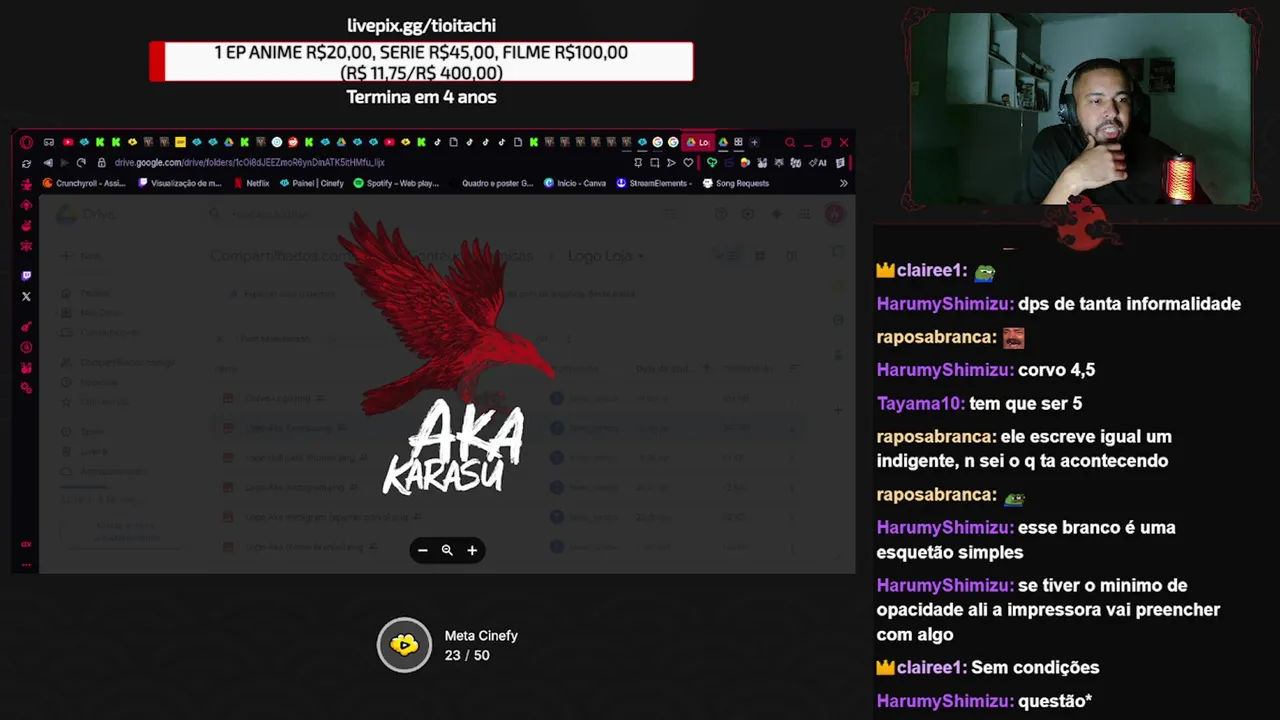Click the Opera browser logo menu
This screenshot has width=1280, height=720.
coord(26,142)
